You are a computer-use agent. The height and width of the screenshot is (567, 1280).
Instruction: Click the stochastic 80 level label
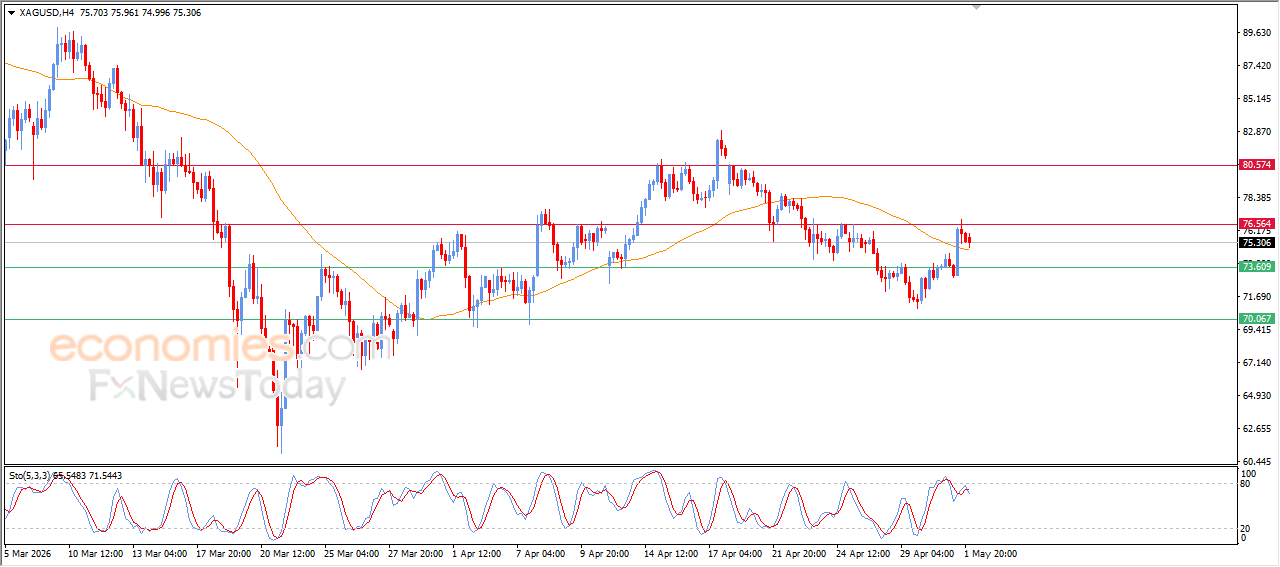coord(1246,484)
